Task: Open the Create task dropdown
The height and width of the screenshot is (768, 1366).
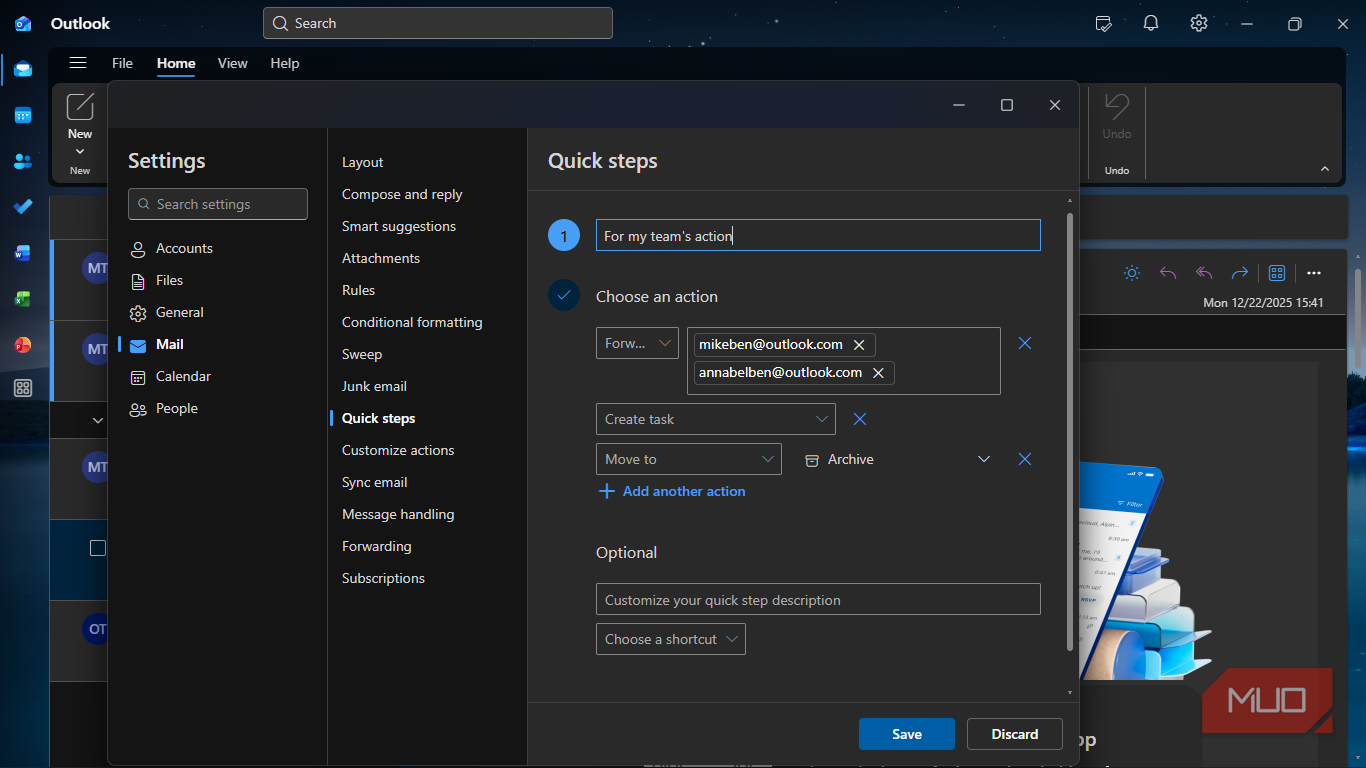Action: (716, 419)
